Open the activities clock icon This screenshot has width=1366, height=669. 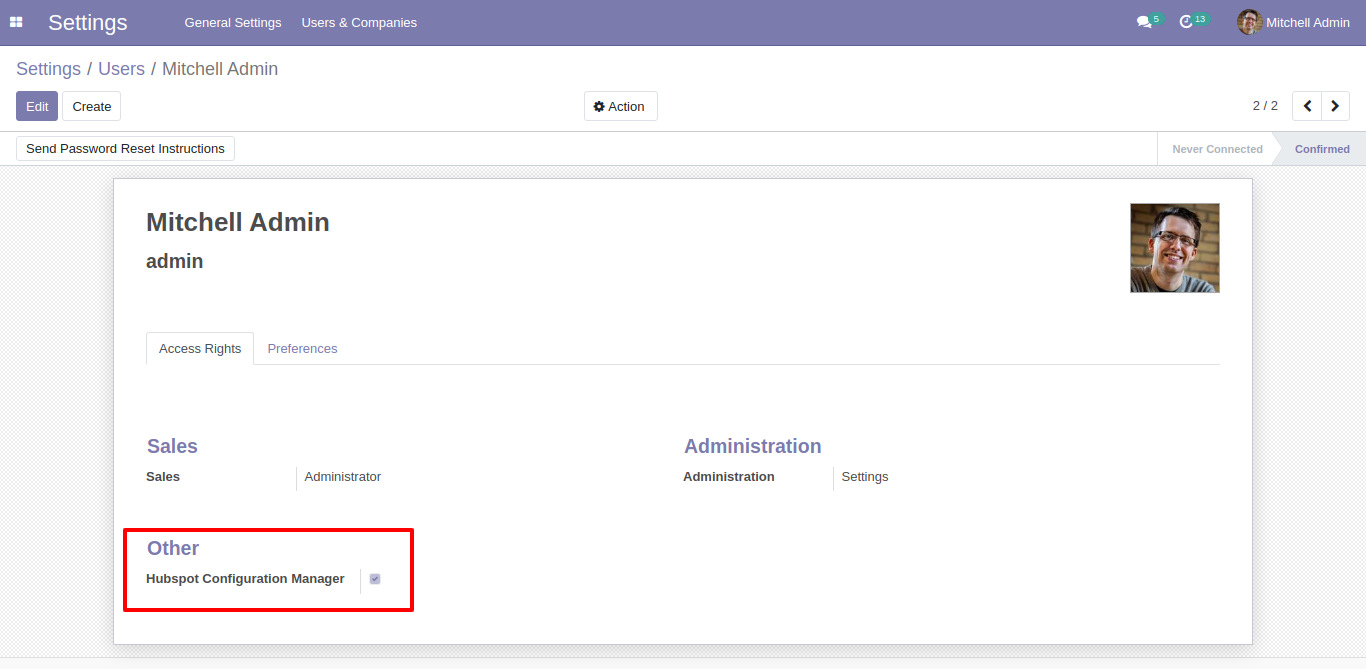(1187, 22)
